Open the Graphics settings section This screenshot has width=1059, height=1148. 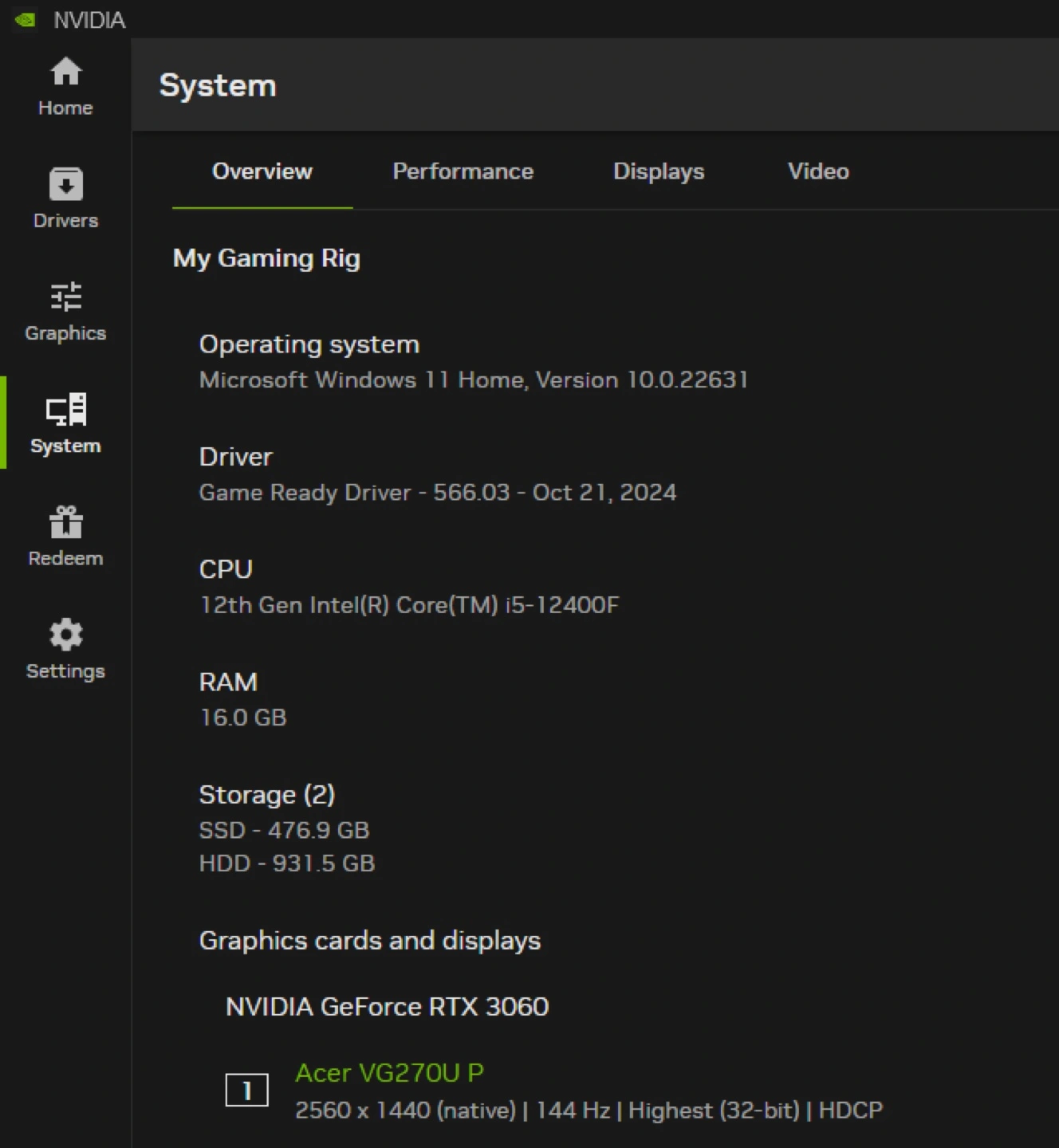[65, 311]
